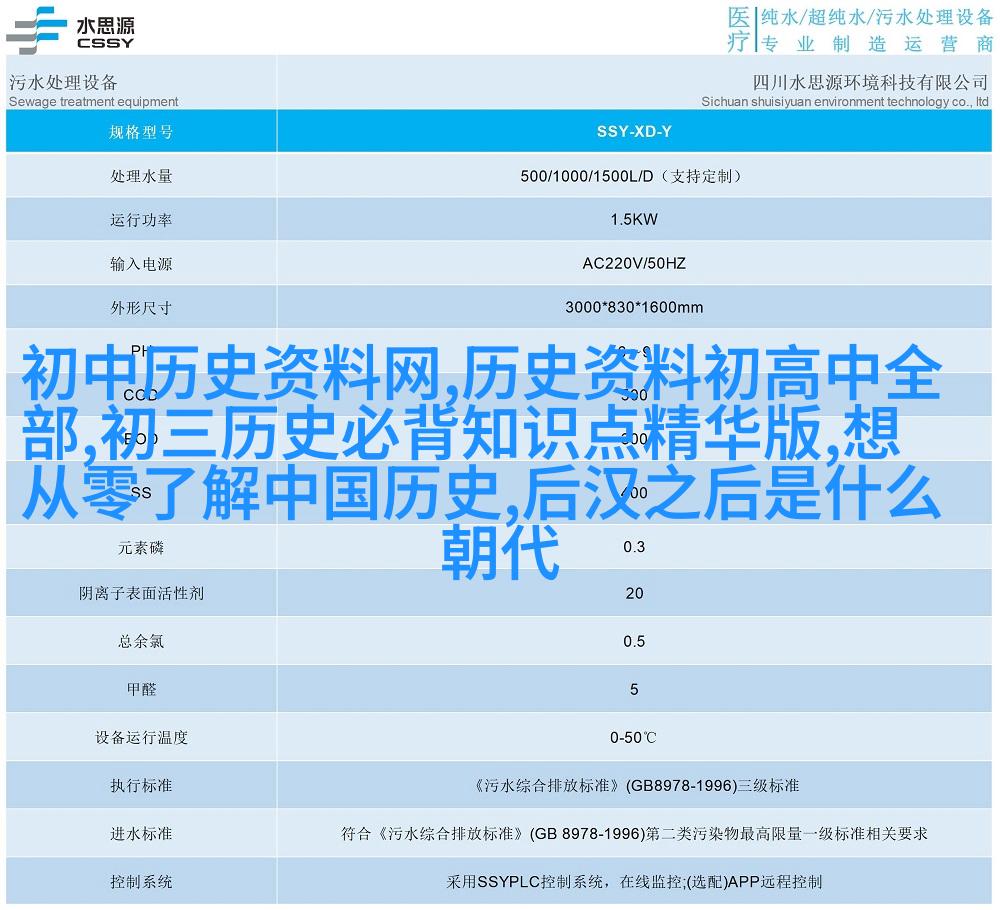This screenshot has height=910, width=1000.
Task: Click the Sewage treatment equipment subtitle
Action: point(94,101)
